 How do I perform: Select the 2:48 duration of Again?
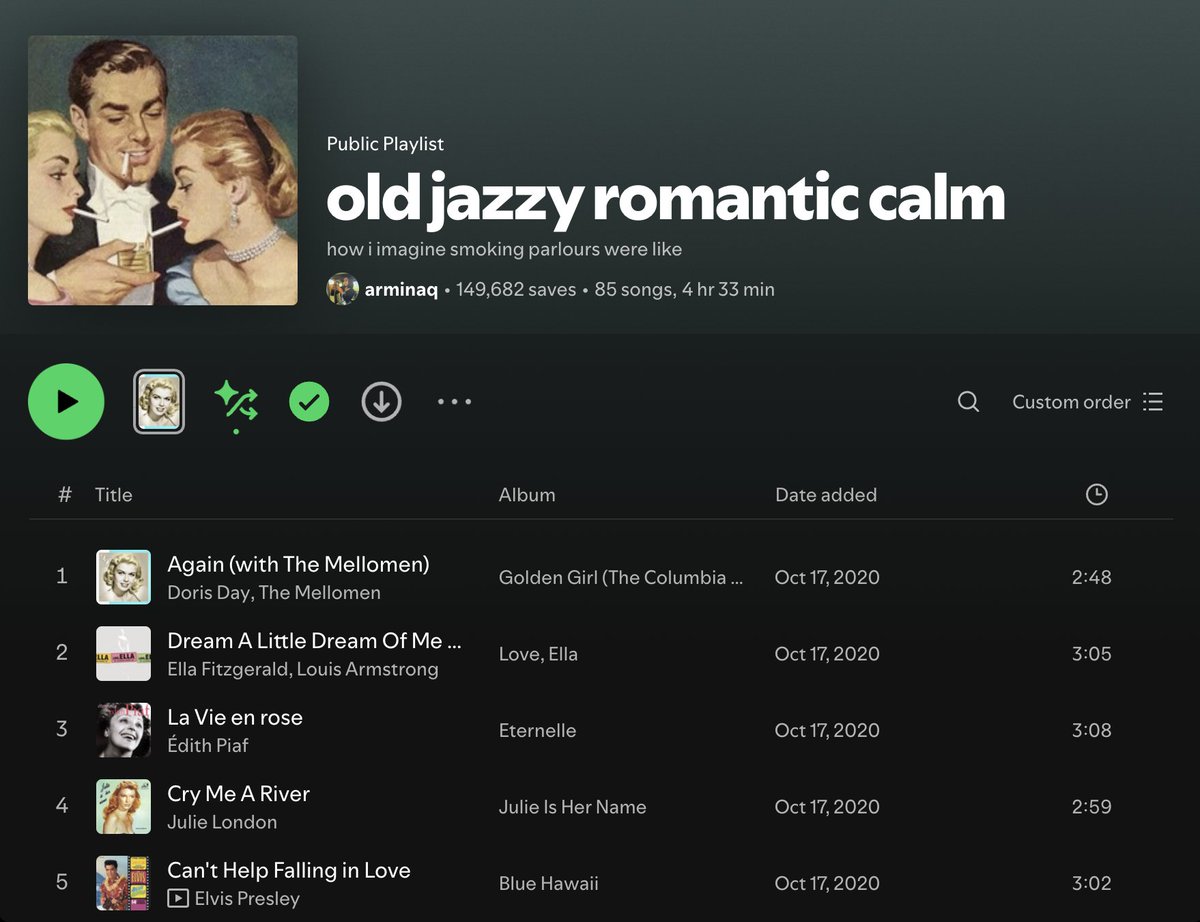pos(1091,577)
